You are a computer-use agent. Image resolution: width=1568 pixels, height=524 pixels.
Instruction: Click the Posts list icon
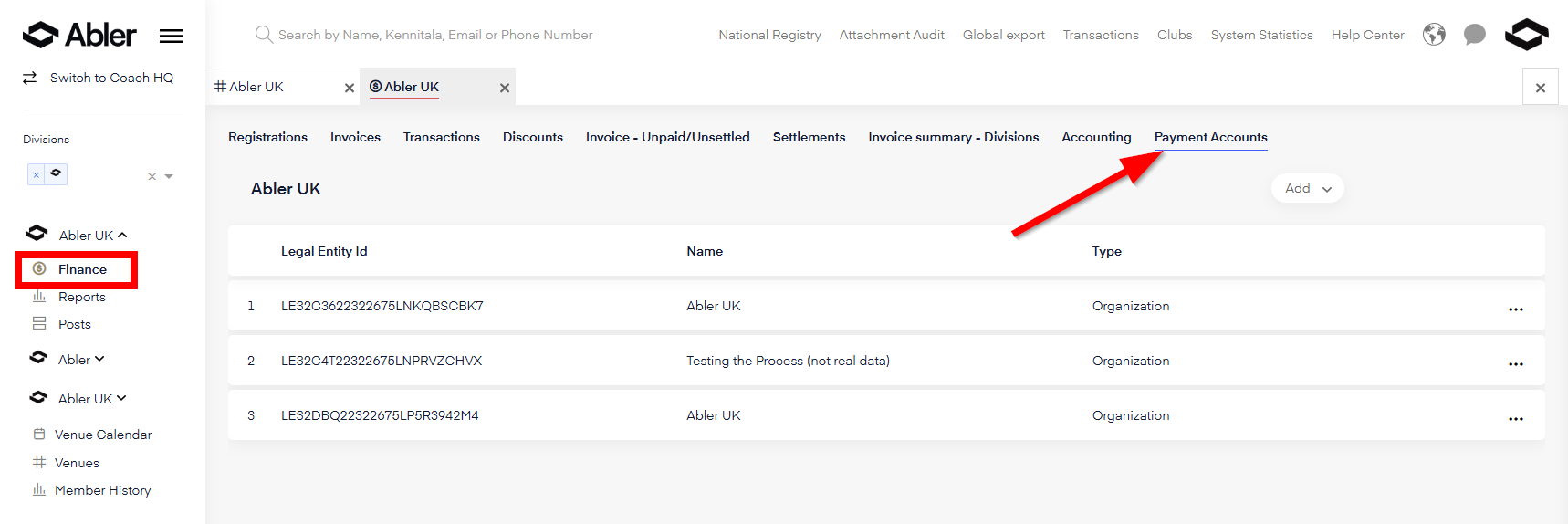click(39, 323)
